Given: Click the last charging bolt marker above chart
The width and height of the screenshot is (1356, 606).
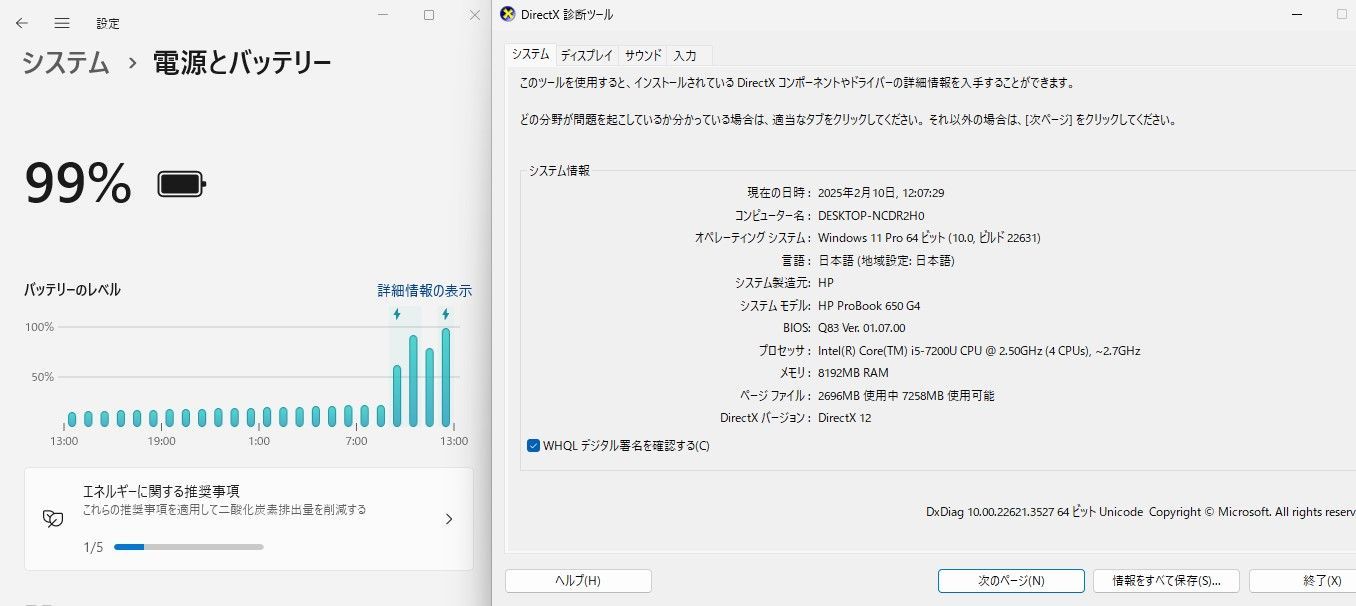Looking at the screenshot, I should coord(446,315).
